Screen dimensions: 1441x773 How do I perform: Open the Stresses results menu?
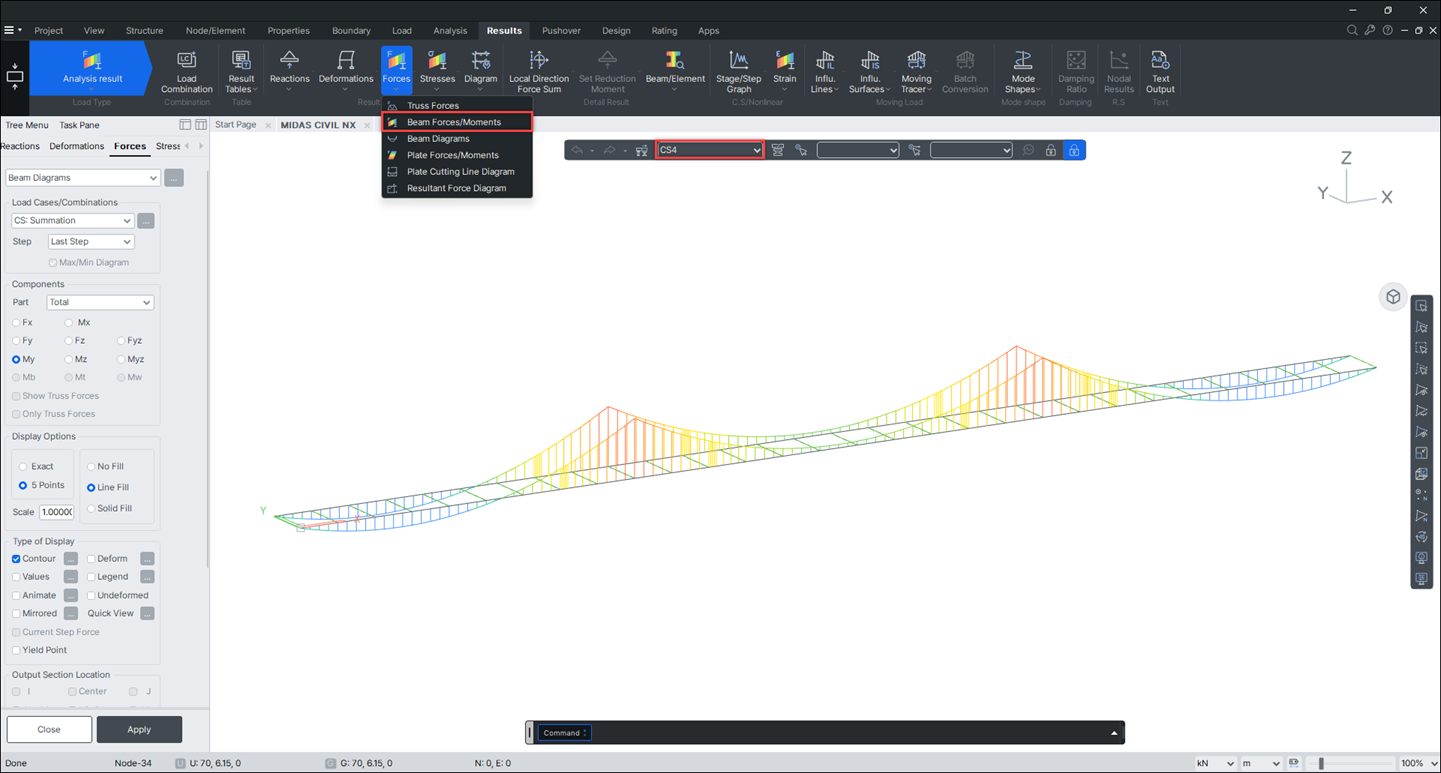[437, 71]
